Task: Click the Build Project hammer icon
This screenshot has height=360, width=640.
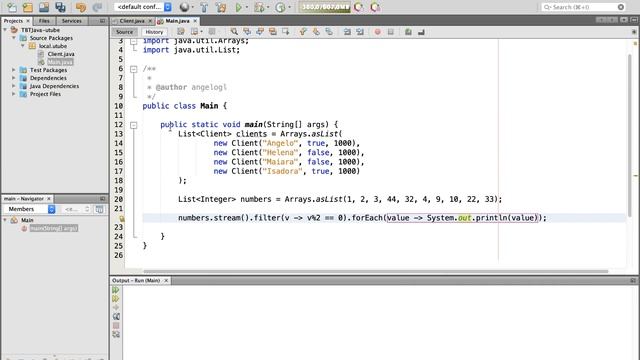Action: (204, 7)
